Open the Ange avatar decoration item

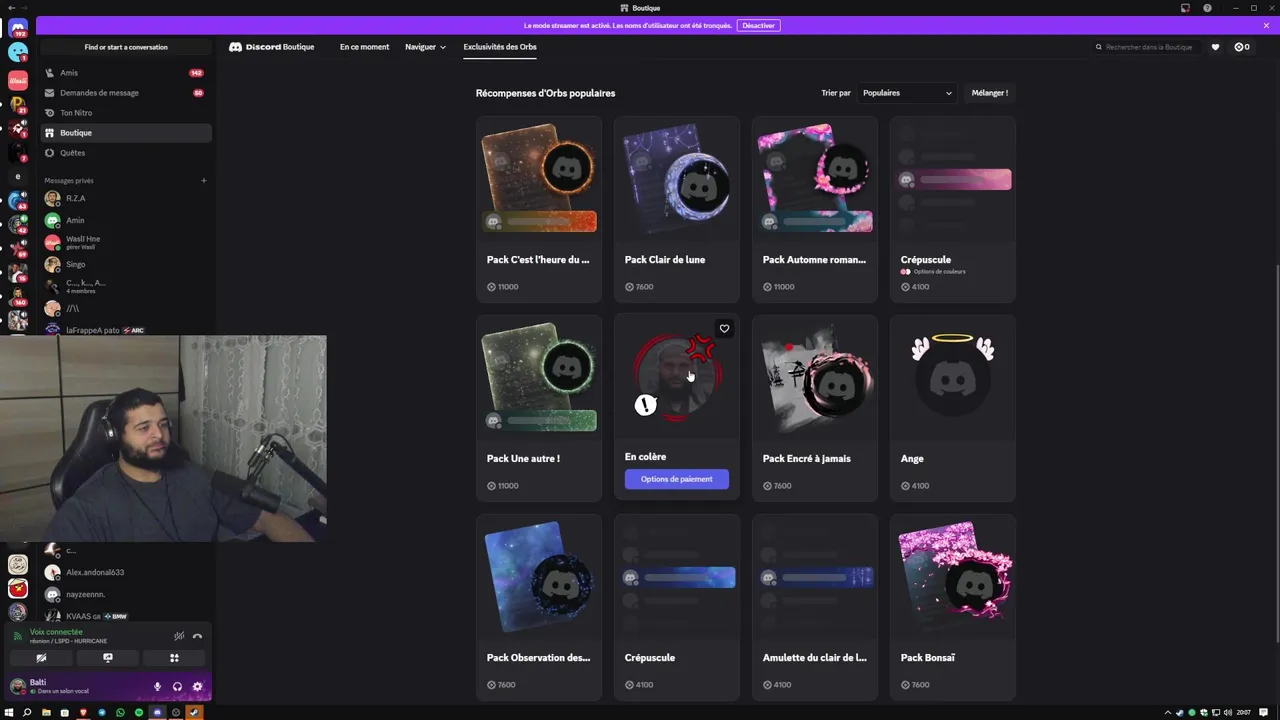953,408
